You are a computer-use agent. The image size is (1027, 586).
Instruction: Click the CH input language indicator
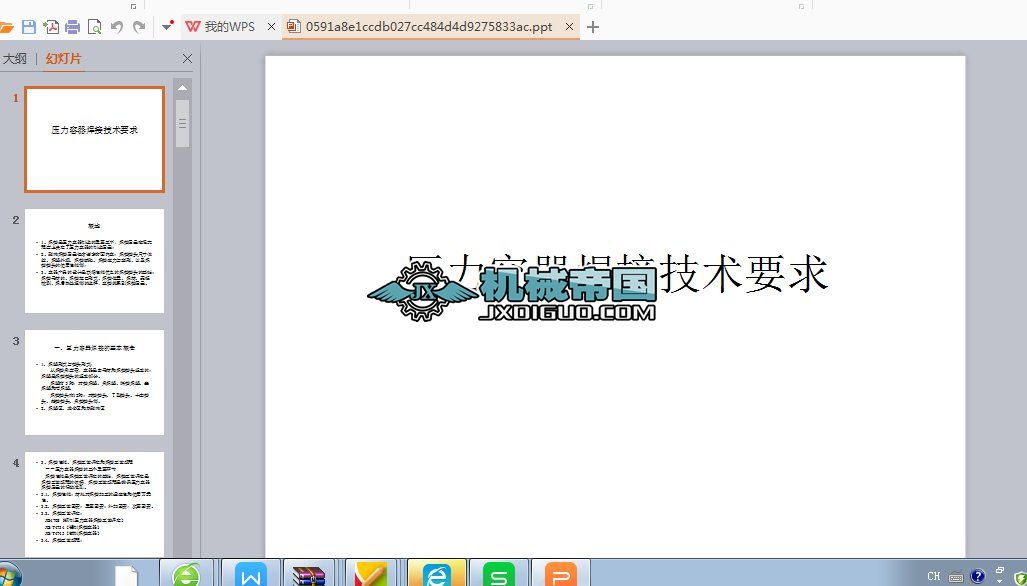[934, 577]
